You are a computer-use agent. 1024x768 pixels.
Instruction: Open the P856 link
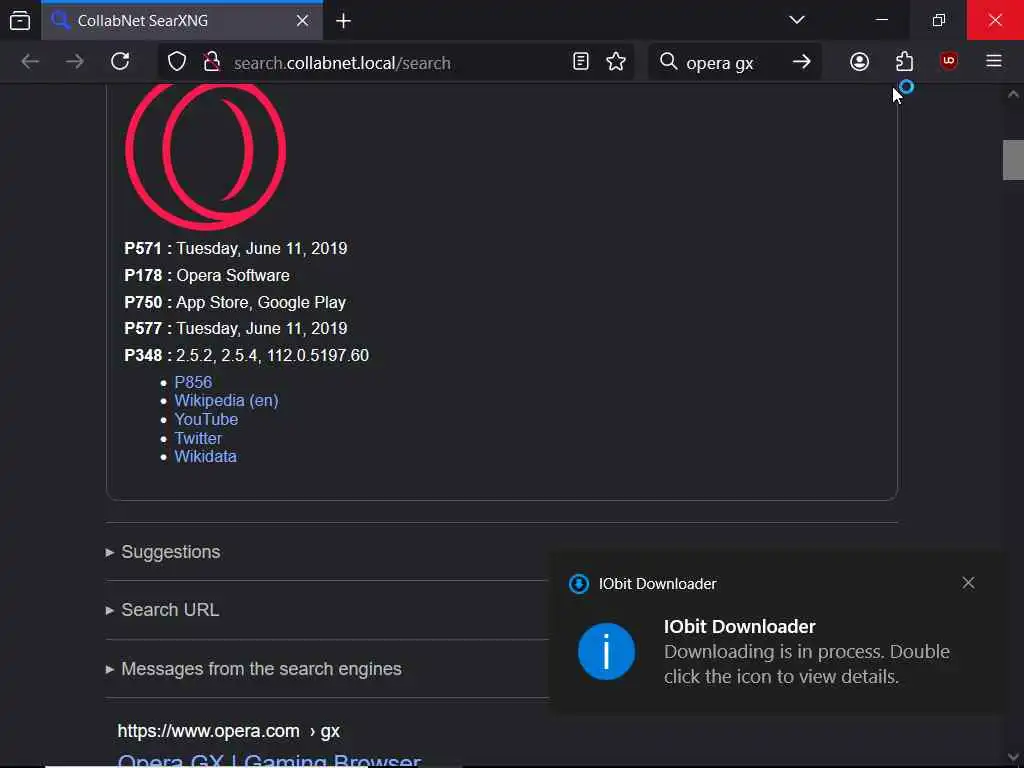pyautogui.click(x=193, y=382)
